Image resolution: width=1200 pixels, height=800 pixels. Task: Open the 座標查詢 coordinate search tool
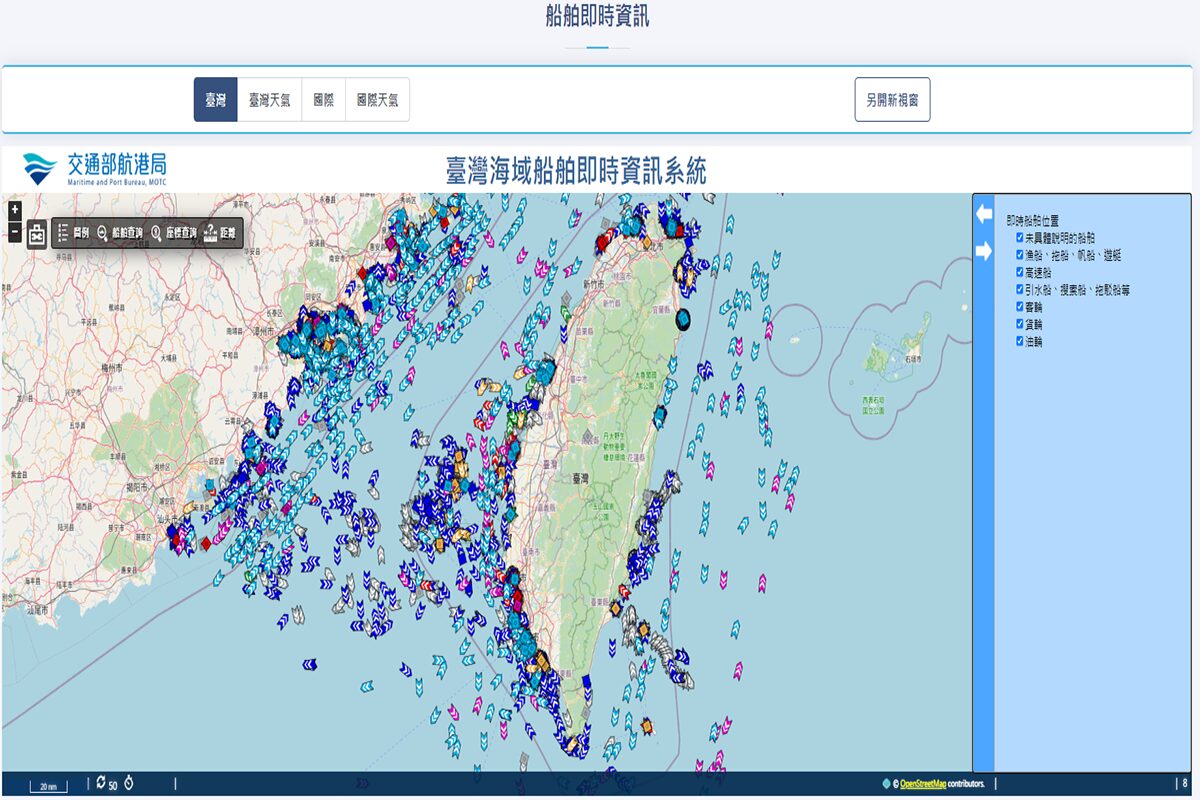click(x=173, y=233)
